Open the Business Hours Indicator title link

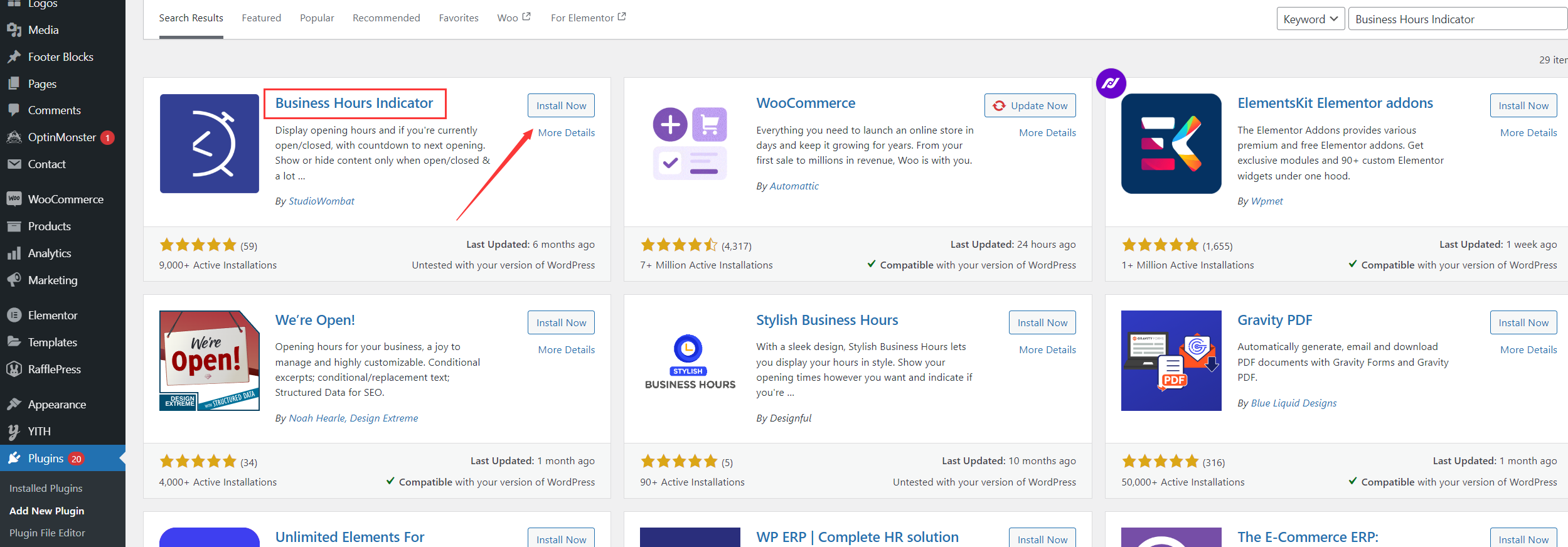(x=354, y=104)
